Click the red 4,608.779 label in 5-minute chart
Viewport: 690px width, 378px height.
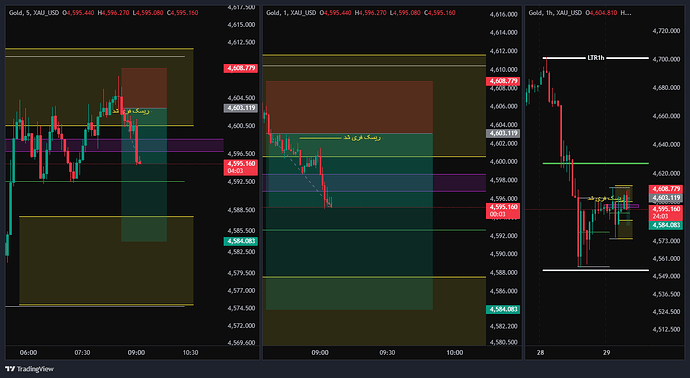tap(240, 68)
